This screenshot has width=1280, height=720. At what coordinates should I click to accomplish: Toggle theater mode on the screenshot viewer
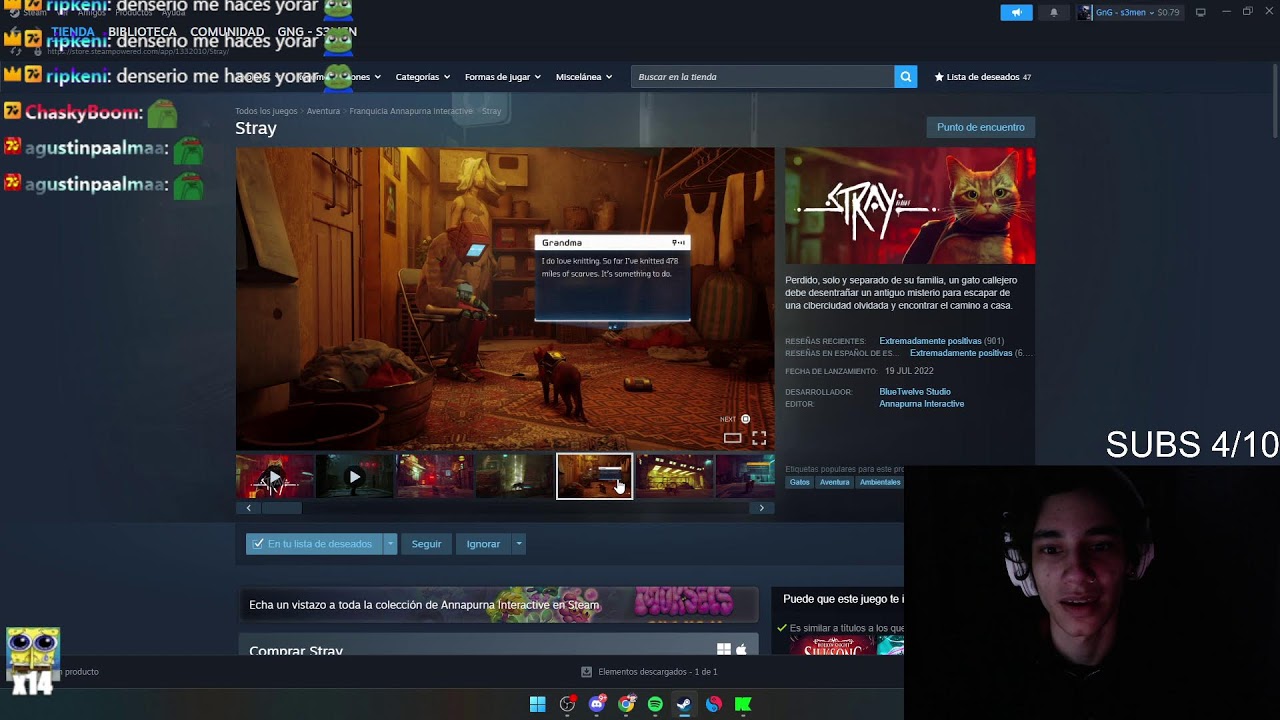click(733, 438)
